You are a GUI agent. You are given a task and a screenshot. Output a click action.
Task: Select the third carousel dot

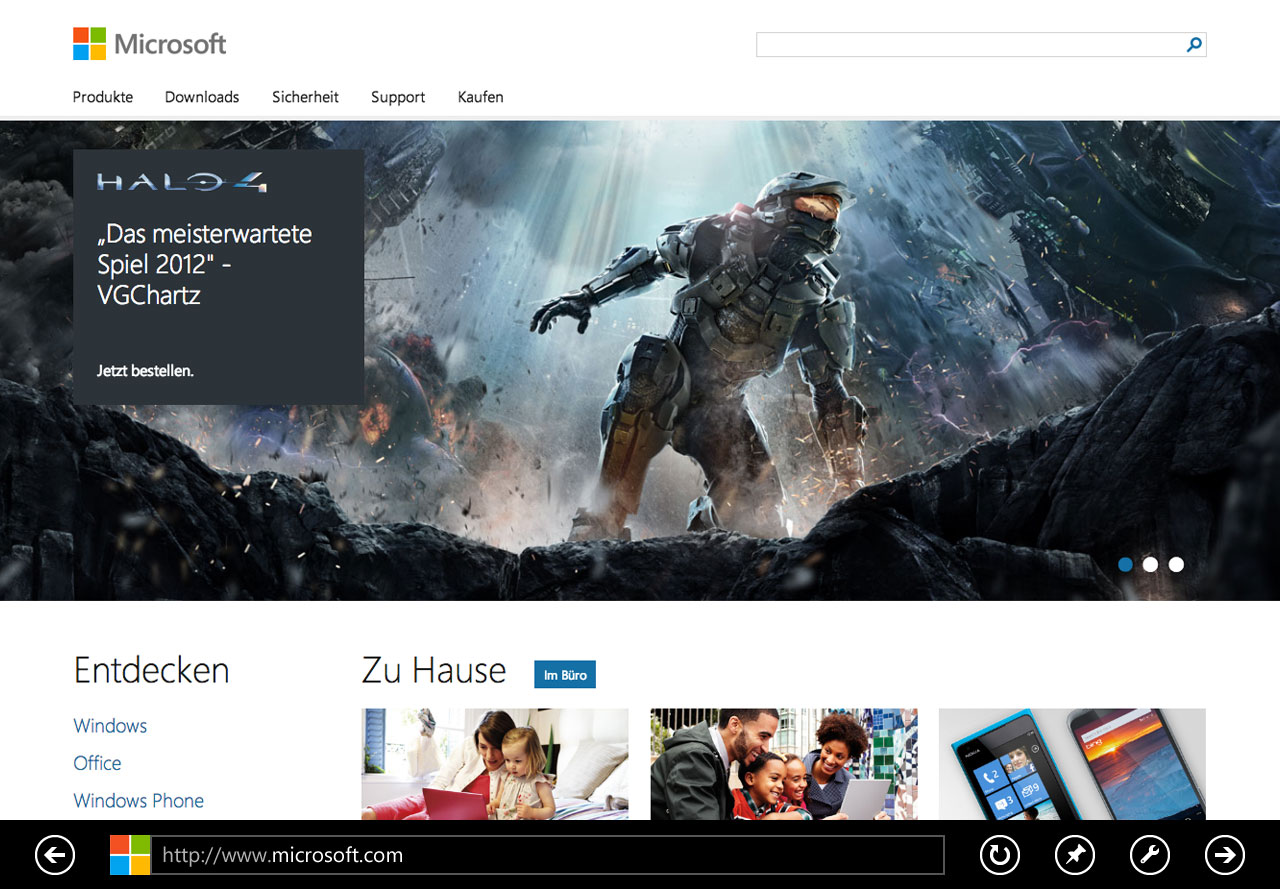[1176, 564]
